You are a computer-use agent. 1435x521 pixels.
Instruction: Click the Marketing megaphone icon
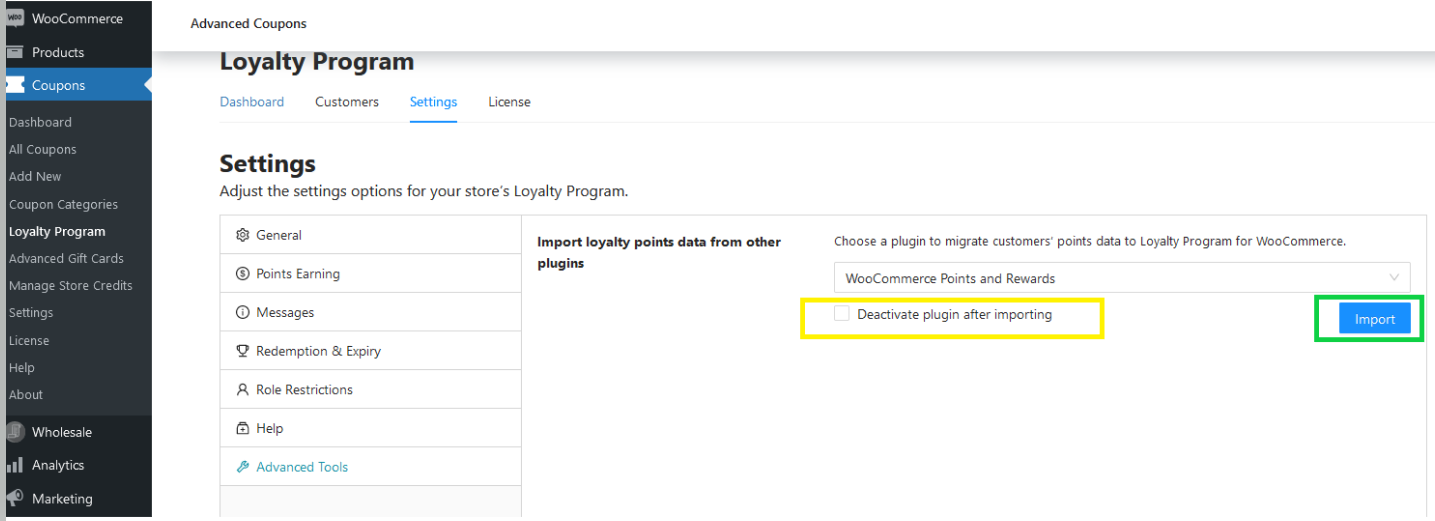tap(15, 498)
